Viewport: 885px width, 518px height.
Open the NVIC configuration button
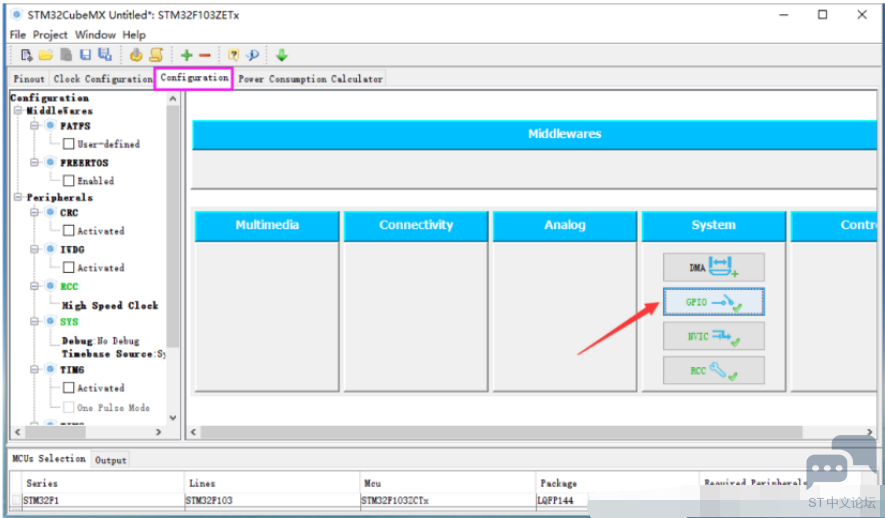pos(713,336)
